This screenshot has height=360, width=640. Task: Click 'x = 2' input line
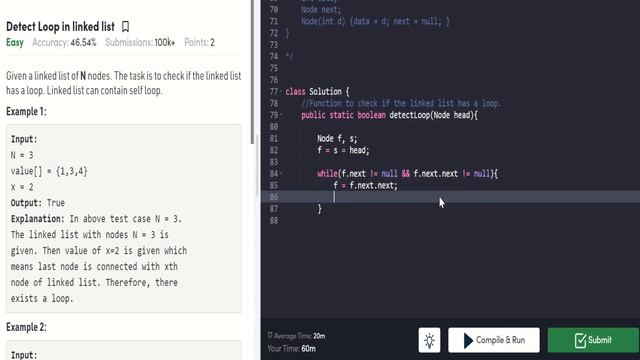tap(22, 187)
